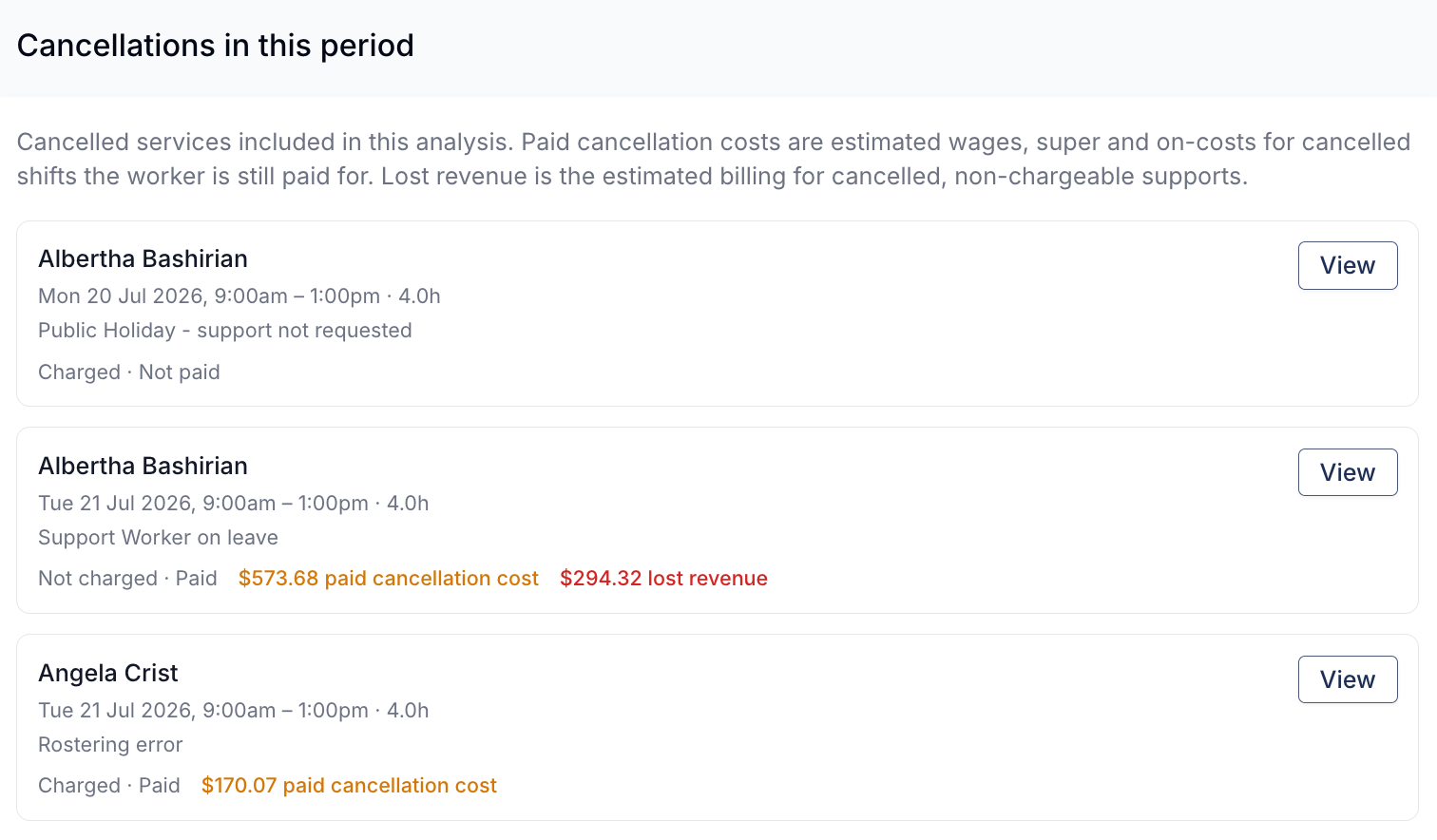This screenshot has height=840, width=1437.
Task: Select the Support Worker on leave reason
Action: [158, 538]
